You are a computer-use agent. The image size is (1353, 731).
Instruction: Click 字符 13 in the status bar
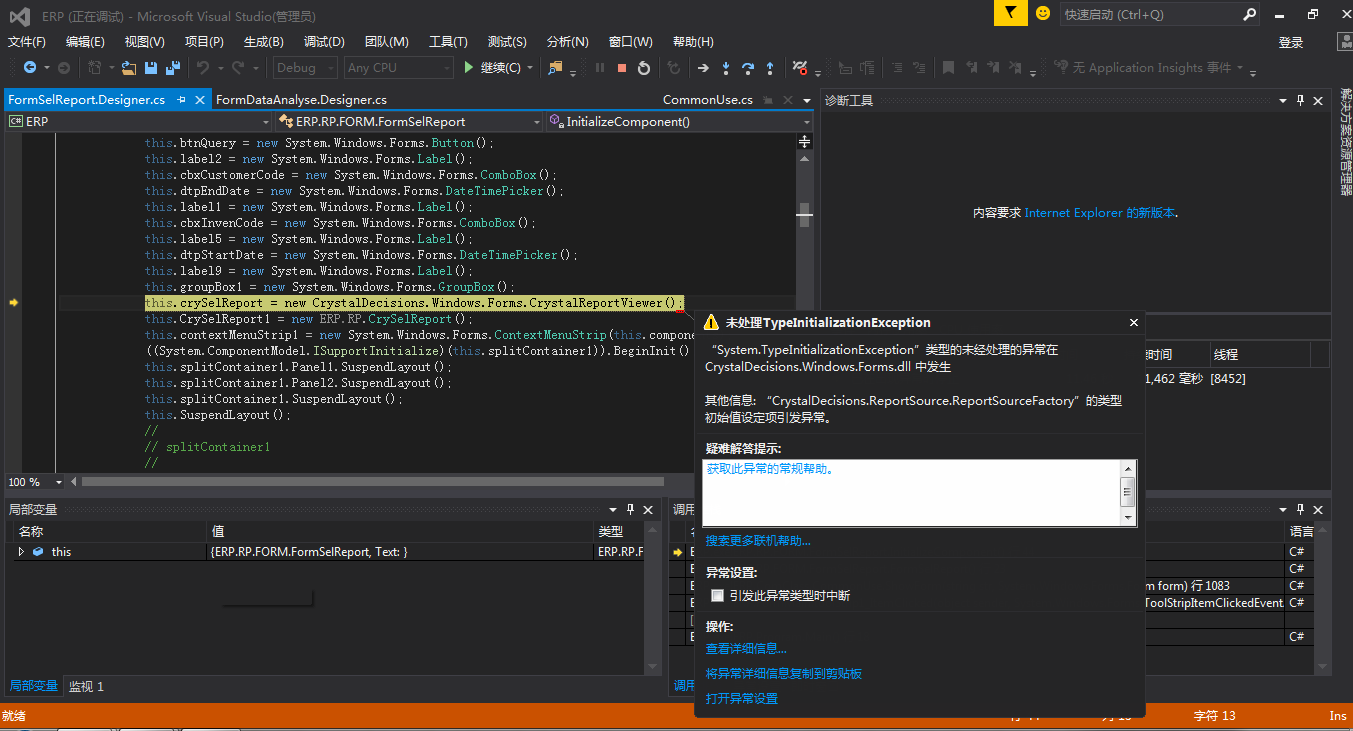click(x=1215, y=716)
